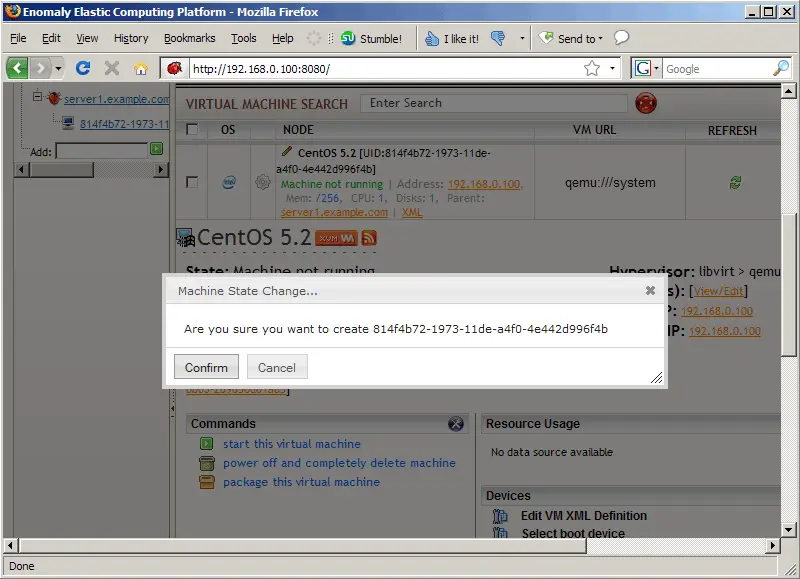Image resolution: width=800 pixels, height=579 pixels.
Task: Click the vertical scrollbar down arrow
Action: [788, 530]
